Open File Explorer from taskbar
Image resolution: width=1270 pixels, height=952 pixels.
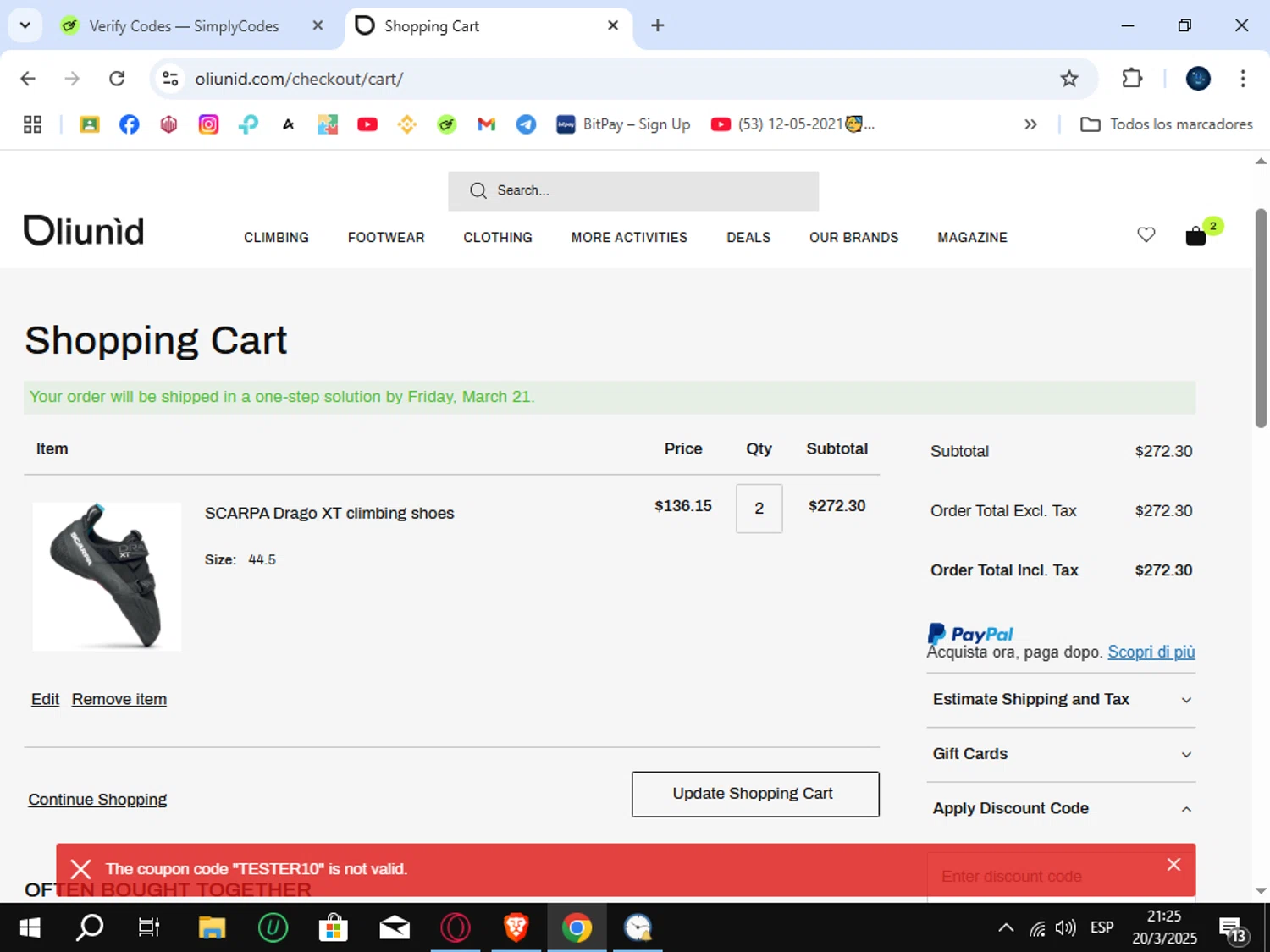coord(212,928)
